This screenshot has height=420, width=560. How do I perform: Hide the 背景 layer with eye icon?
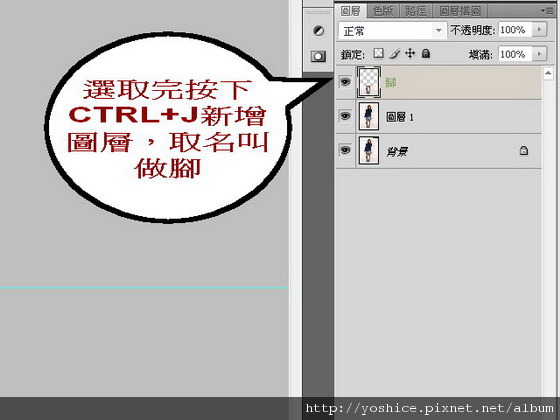(345, 150)
